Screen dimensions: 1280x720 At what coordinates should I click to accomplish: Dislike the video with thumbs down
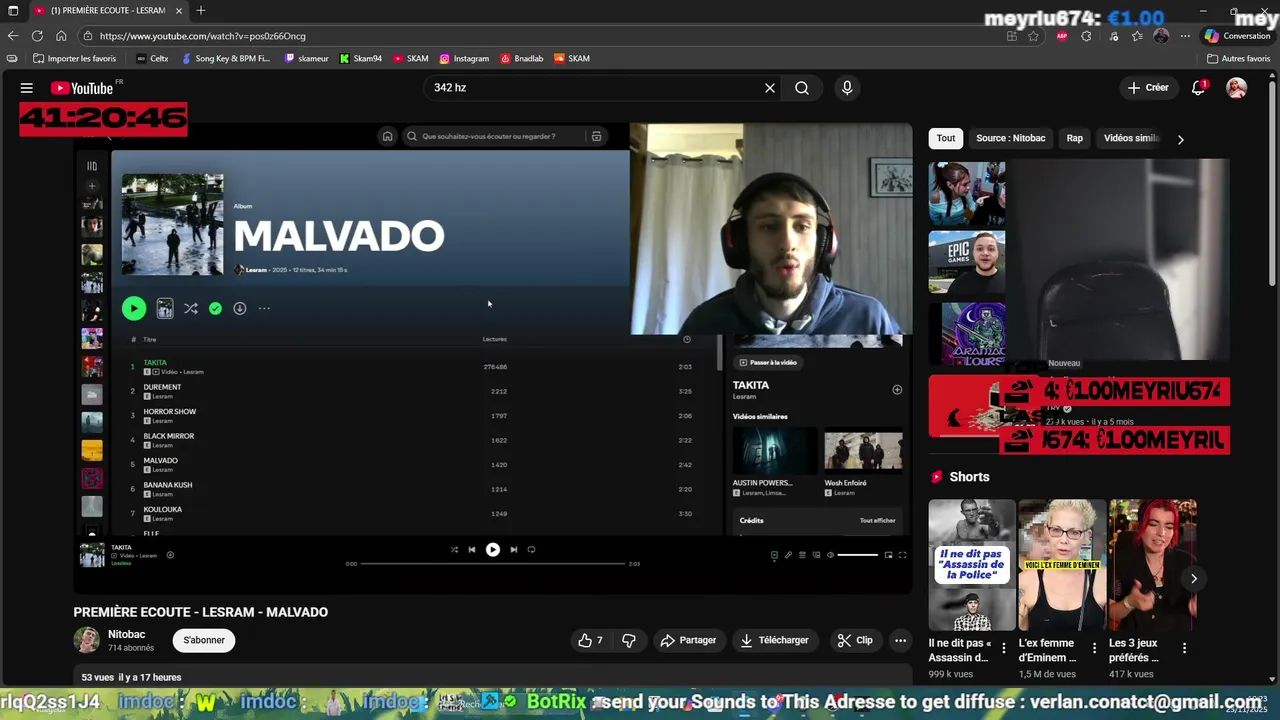[629, 640]
